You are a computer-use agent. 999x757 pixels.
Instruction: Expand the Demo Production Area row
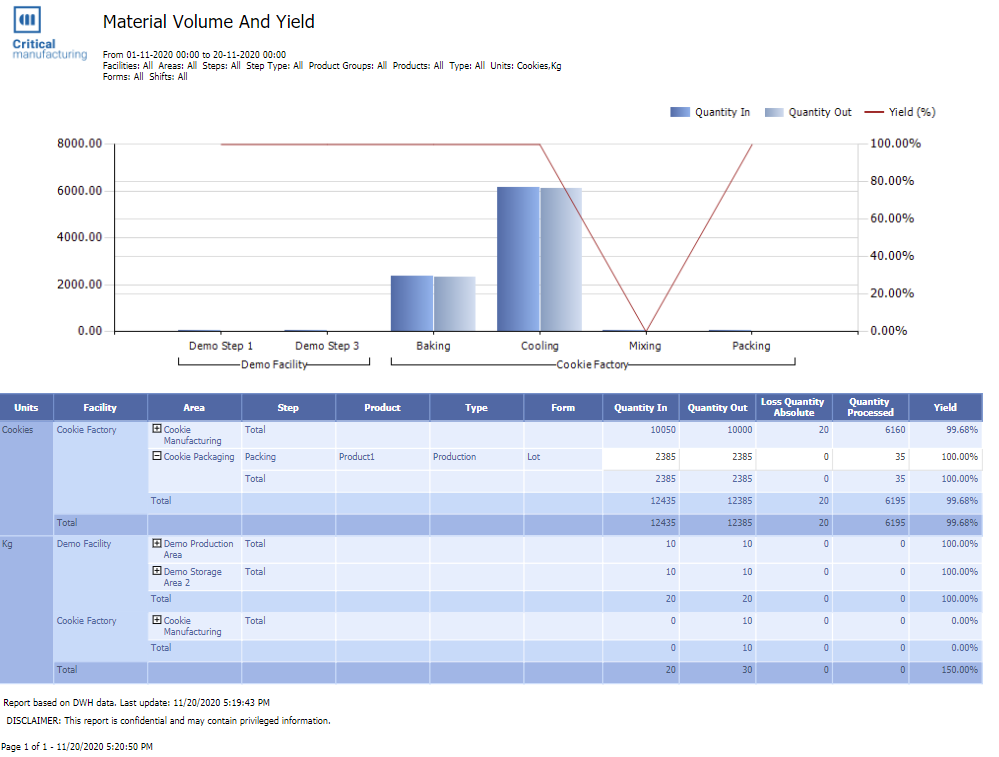[x=157, y=544]
